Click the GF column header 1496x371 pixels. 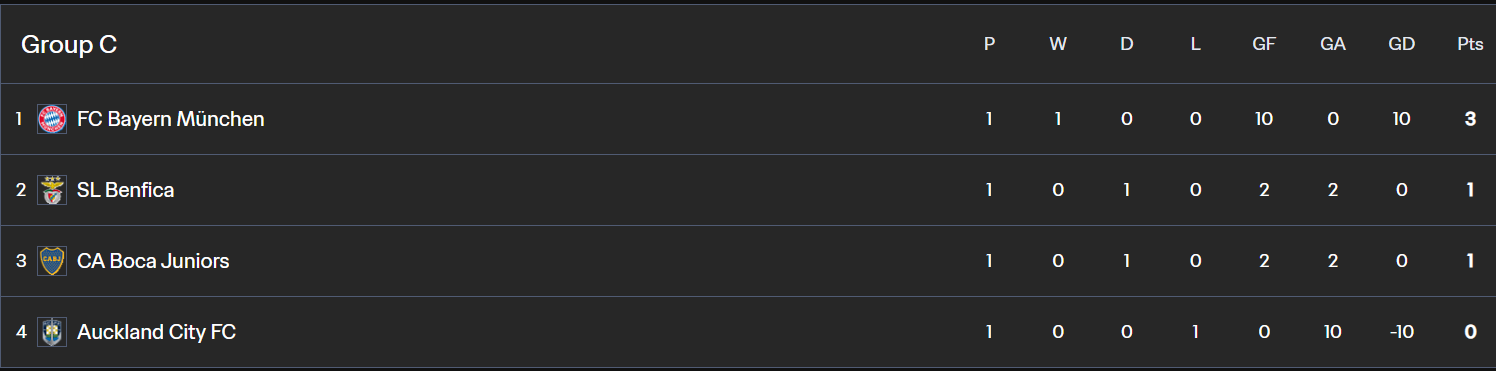pyautogui.click(x=1264, y=45)
